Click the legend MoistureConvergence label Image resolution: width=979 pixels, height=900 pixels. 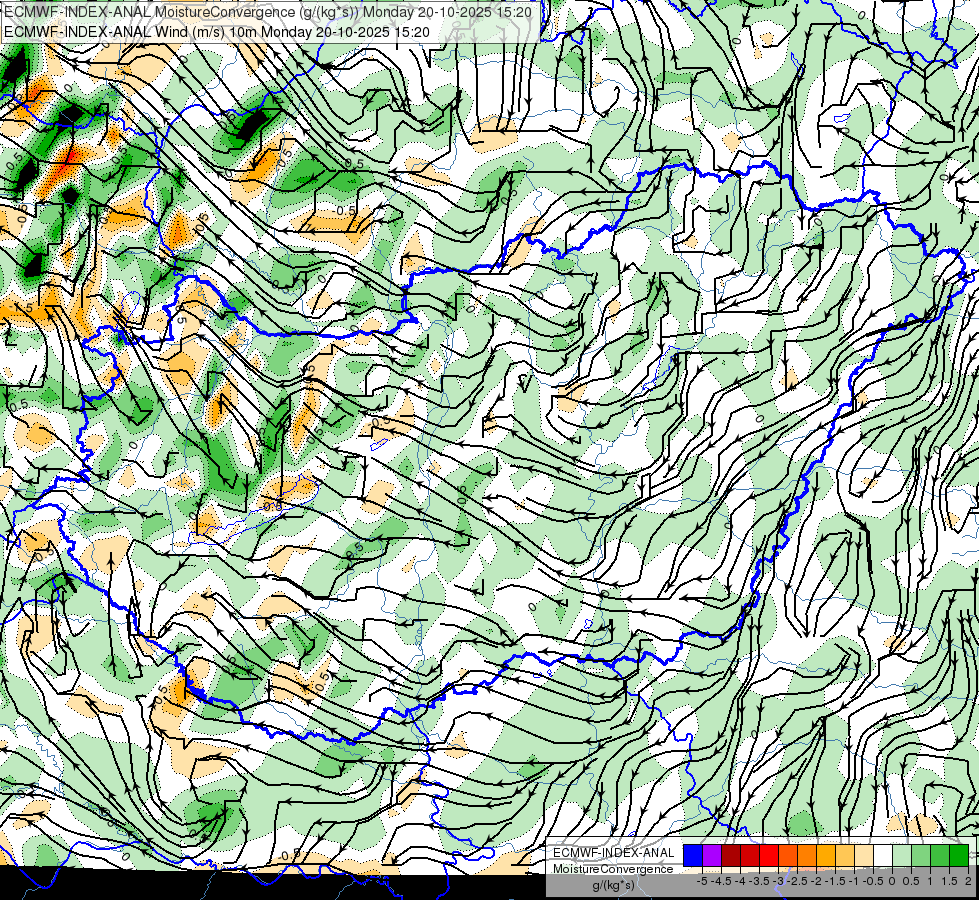click(613, 869)
